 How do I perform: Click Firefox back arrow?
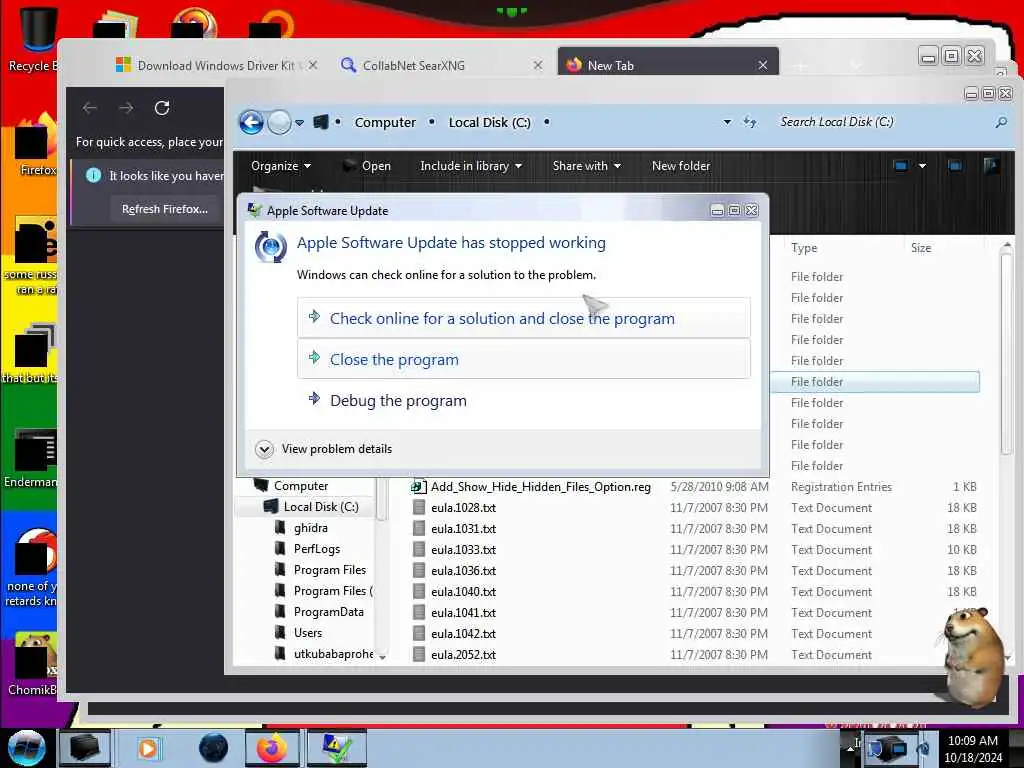click(x=90, y=108)
